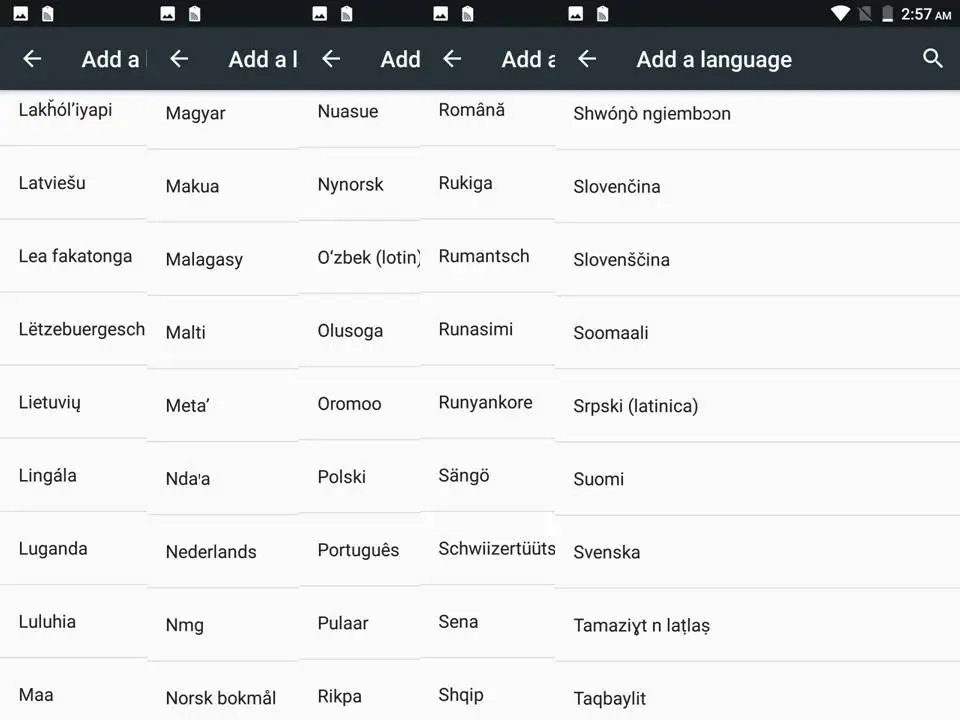Tap the no-SIM card status icon
This screenshot has width=960, height=720.
click(864, 14)
